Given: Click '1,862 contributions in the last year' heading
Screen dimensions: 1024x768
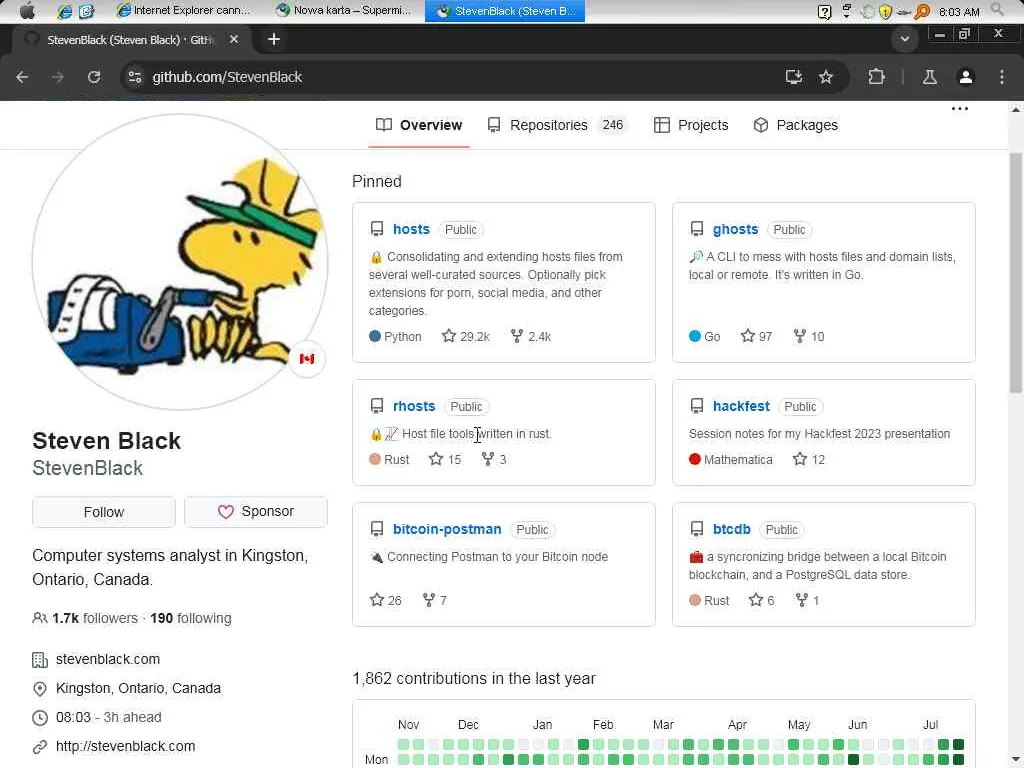Looking at the screenshot, I should [474, 679].
